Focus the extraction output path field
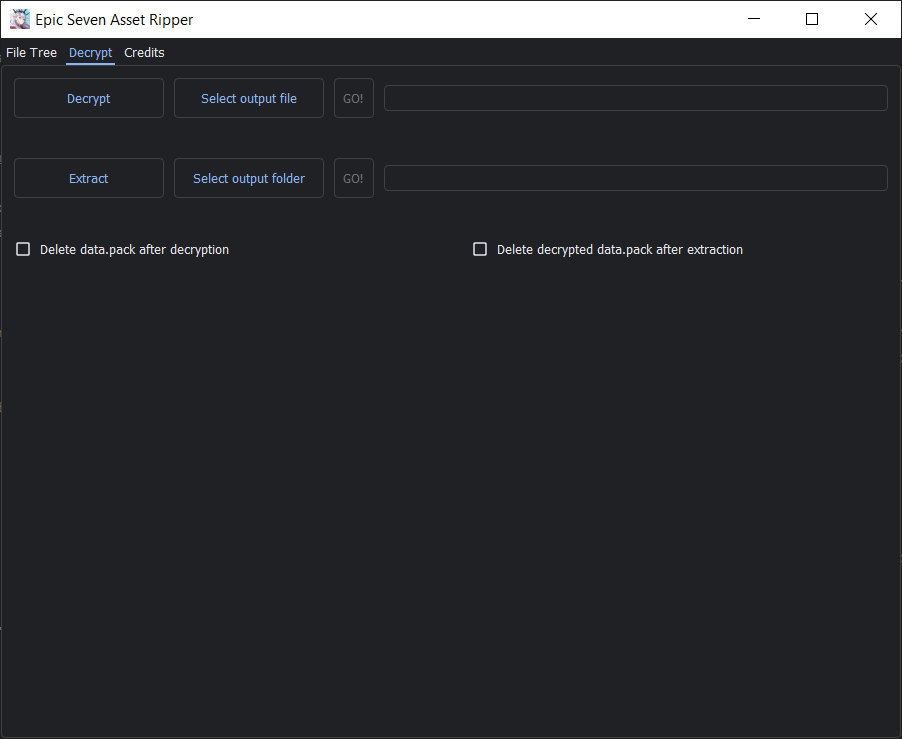 635,177
